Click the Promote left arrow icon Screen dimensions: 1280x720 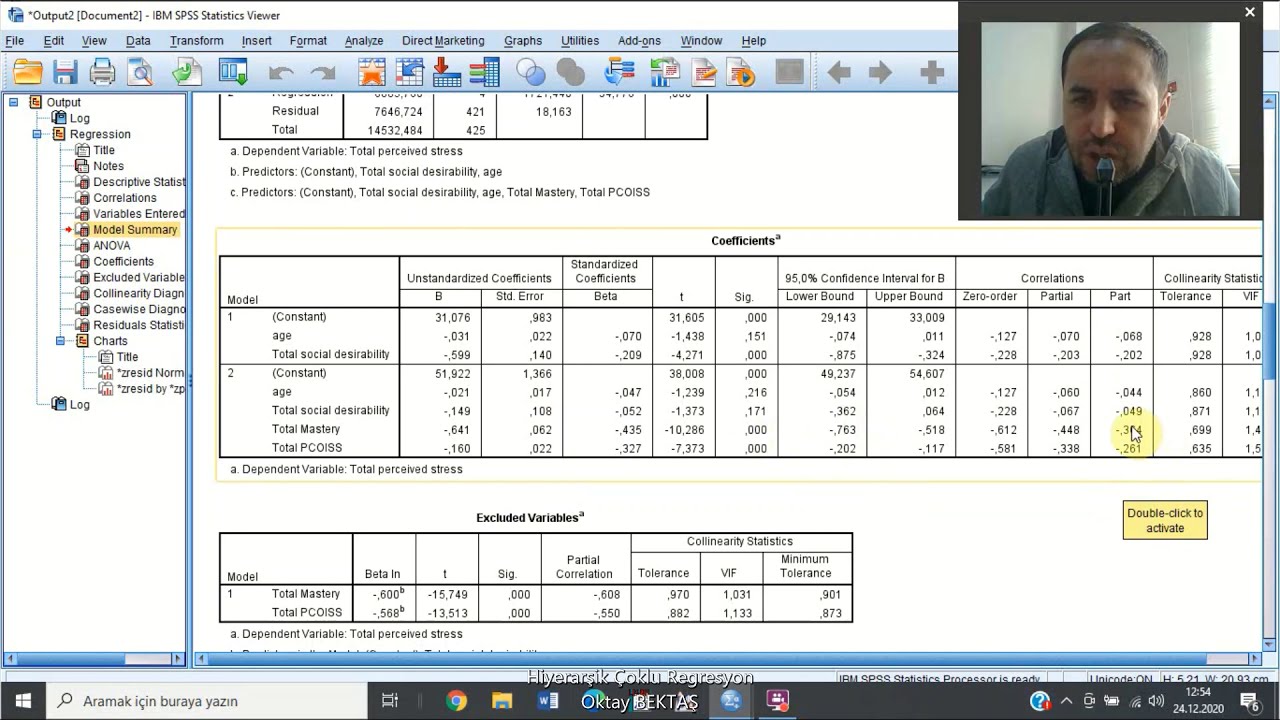click(x=839, y=72)
